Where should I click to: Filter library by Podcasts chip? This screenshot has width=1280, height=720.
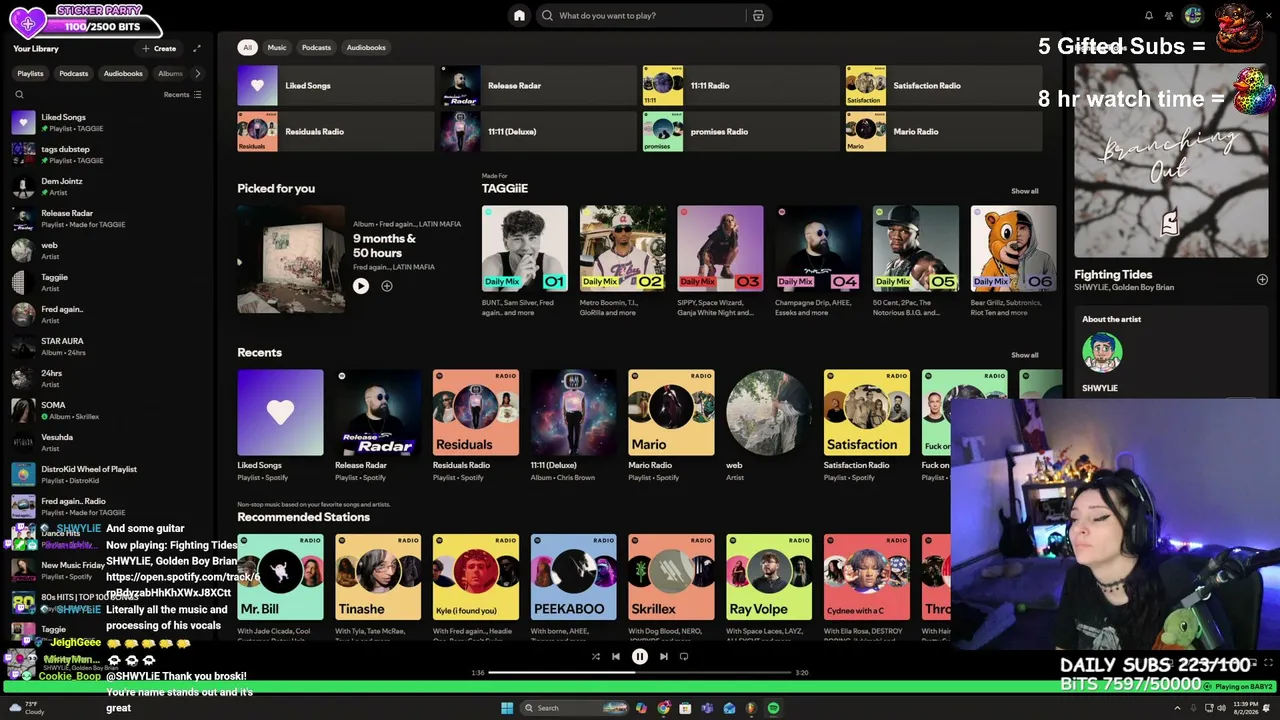[73, 73]
